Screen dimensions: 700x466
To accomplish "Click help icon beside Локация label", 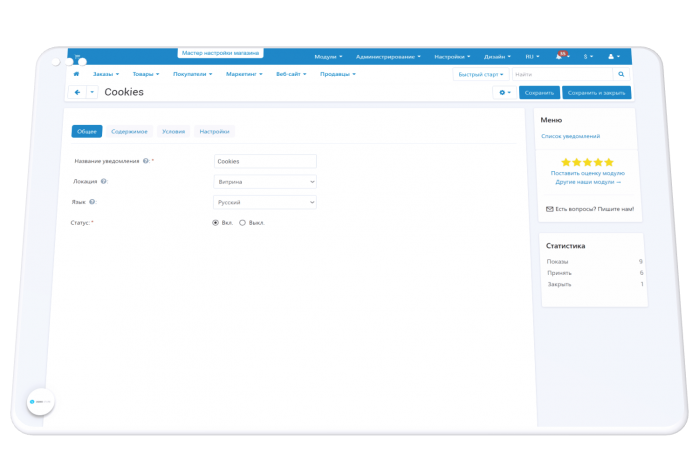I will (104, 181).
